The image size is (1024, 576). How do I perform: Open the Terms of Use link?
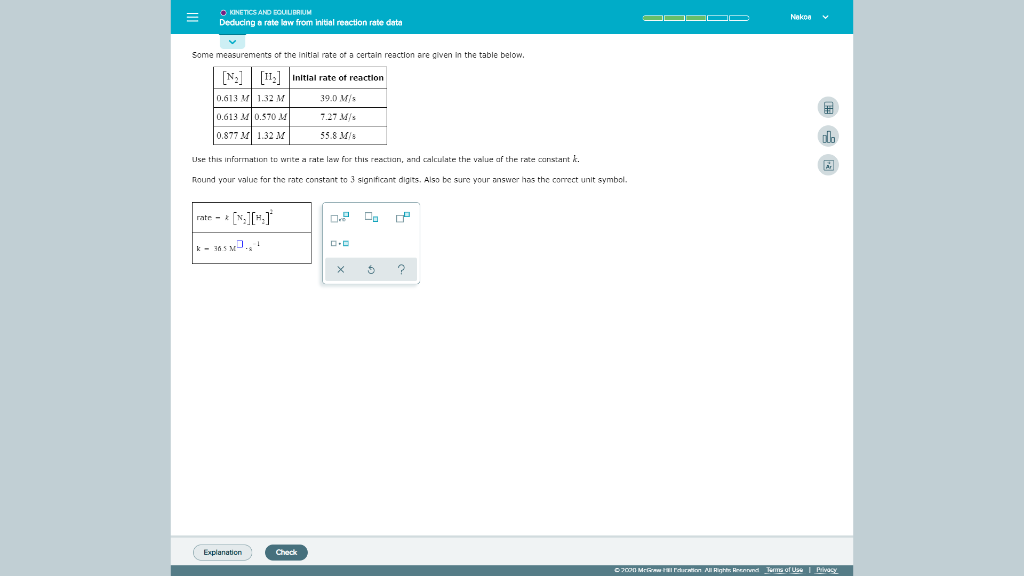coord(784,570)
